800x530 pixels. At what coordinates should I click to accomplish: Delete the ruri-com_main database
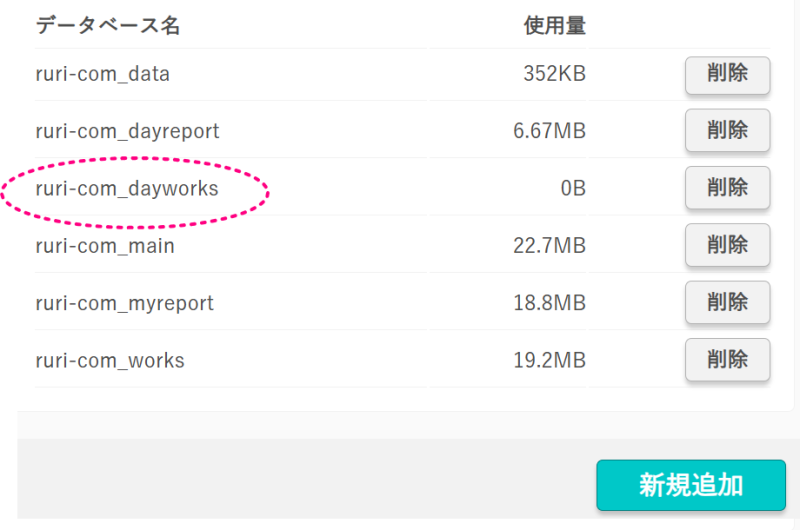point(727,245)
